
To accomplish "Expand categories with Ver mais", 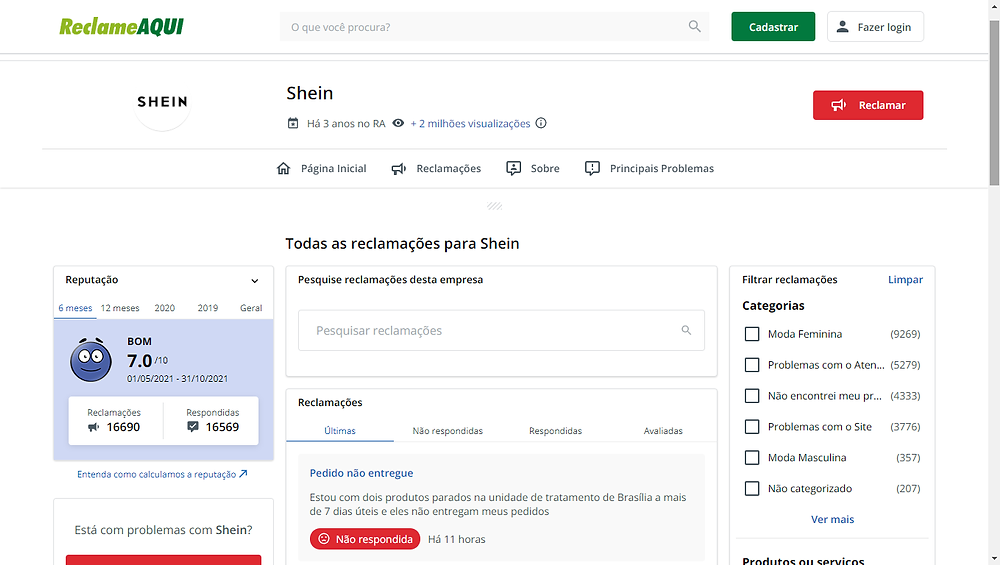I will (x=832, y=519).
